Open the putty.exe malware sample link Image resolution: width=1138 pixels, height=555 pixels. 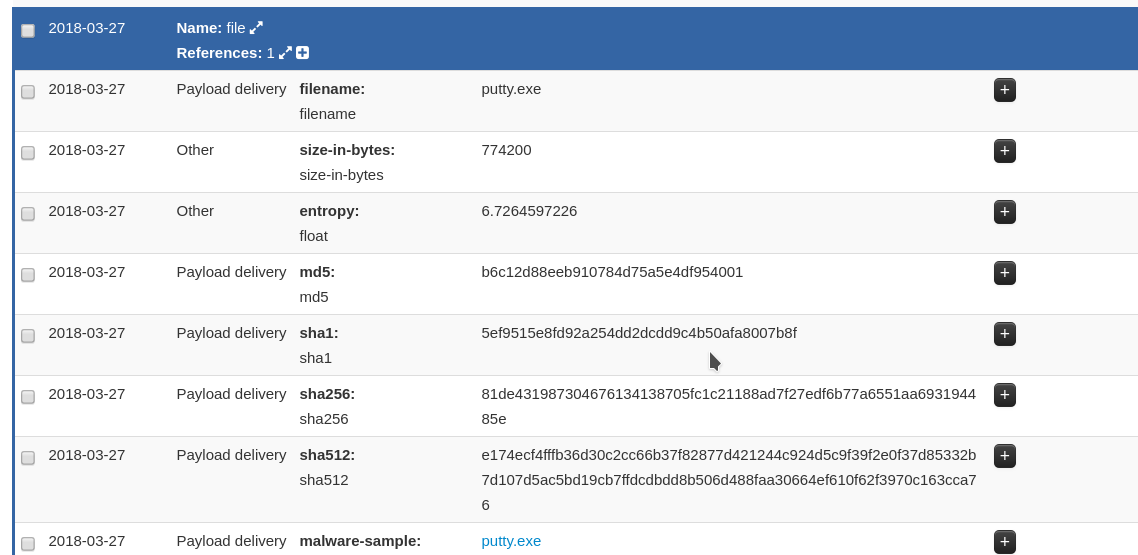(511, 541)
